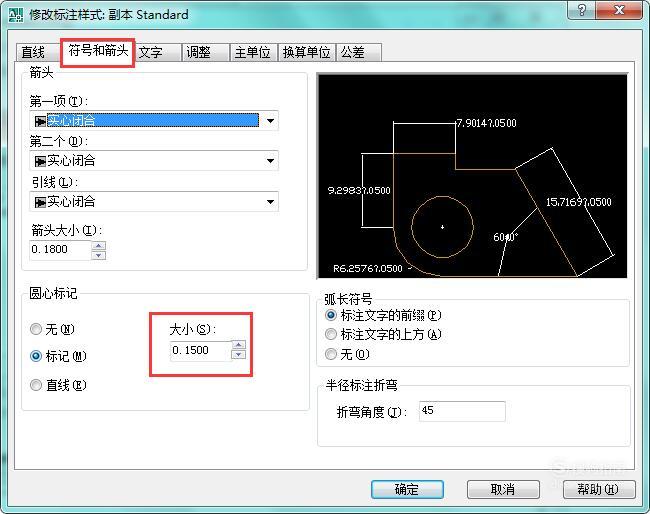Select the 符号和箭头 tab
Image resolution: width=650 pixels, height=514 pixels.
click(x=98, y=51)
